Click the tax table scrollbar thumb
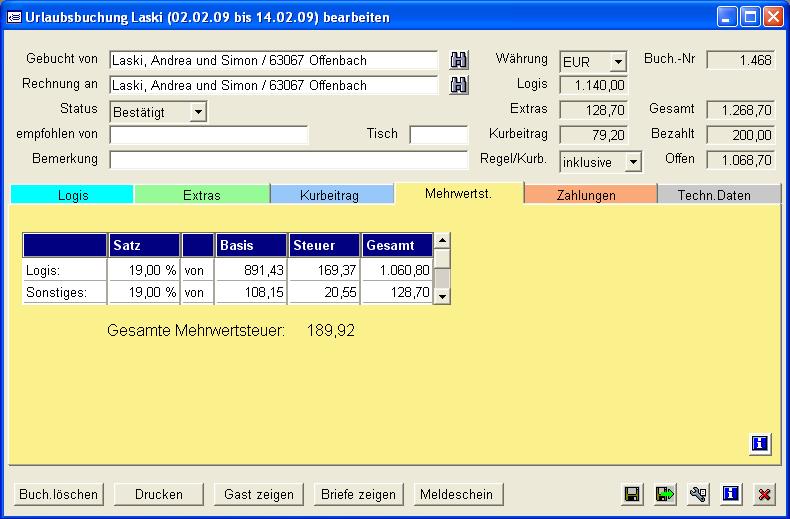Image resolution: width=790 pixels, height=519 pixels. (x=442, y=258)
